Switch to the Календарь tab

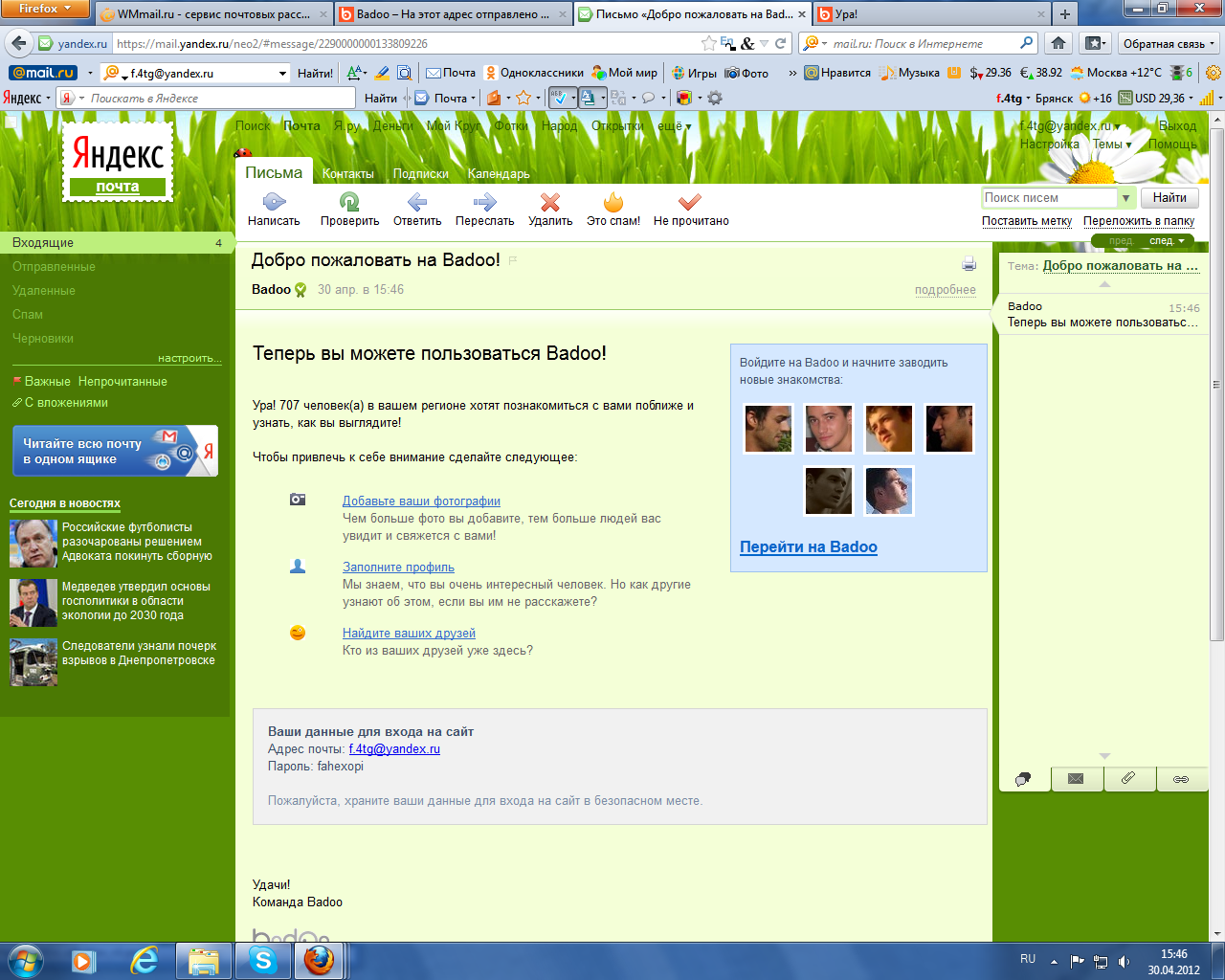point(499,173)
